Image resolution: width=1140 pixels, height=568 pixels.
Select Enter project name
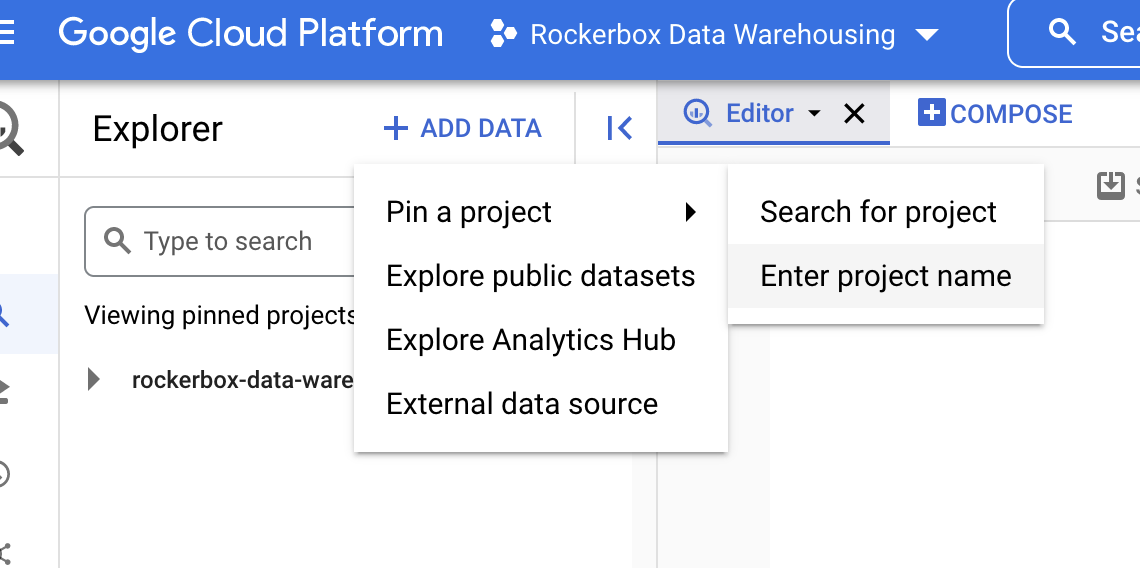886,276
